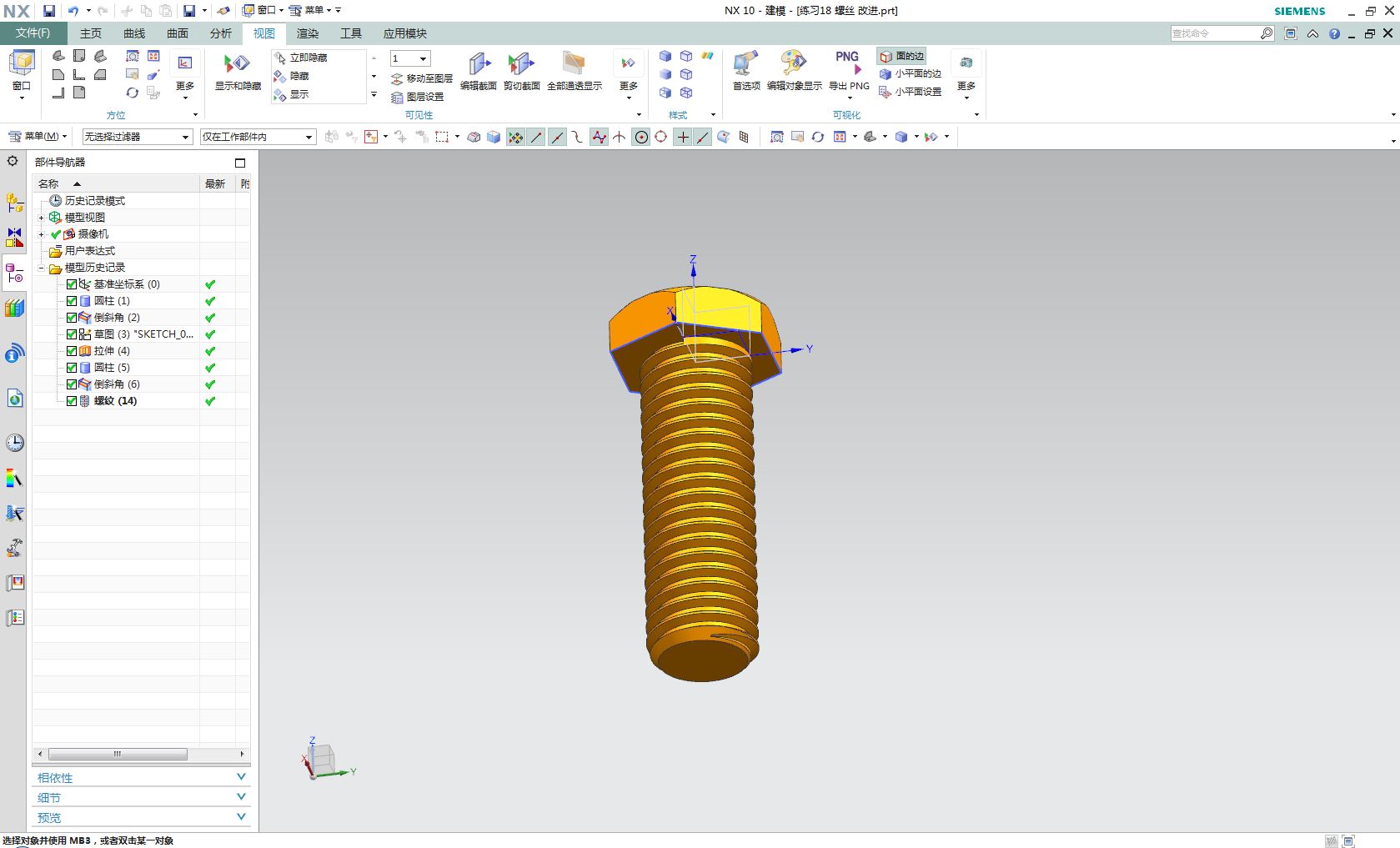Maximize the 部件导航器 panel
Screen dimensions: 1400x848
pos(240,163)
